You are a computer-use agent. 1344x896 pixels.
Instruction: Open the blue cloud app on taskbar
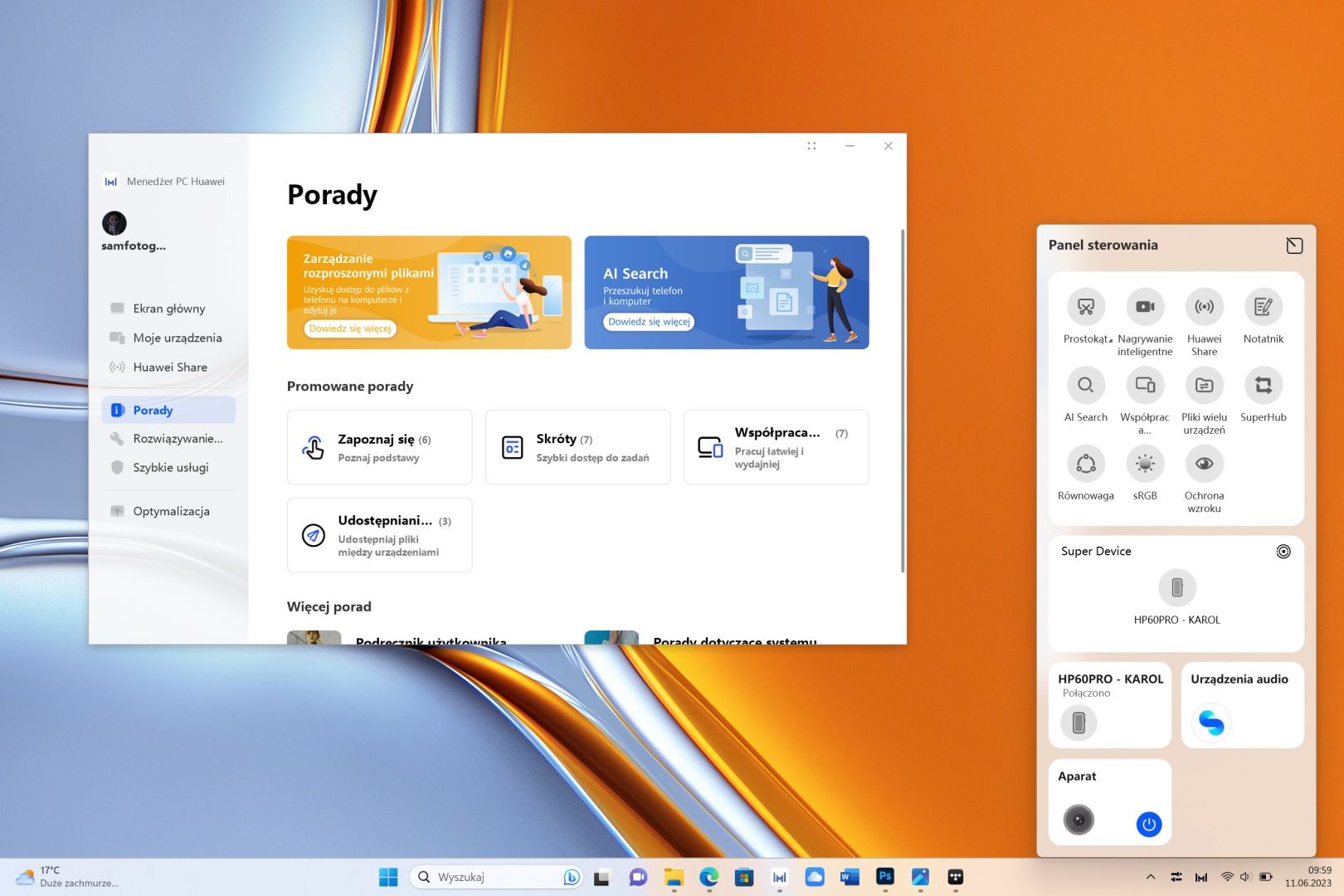coord(815,877)
